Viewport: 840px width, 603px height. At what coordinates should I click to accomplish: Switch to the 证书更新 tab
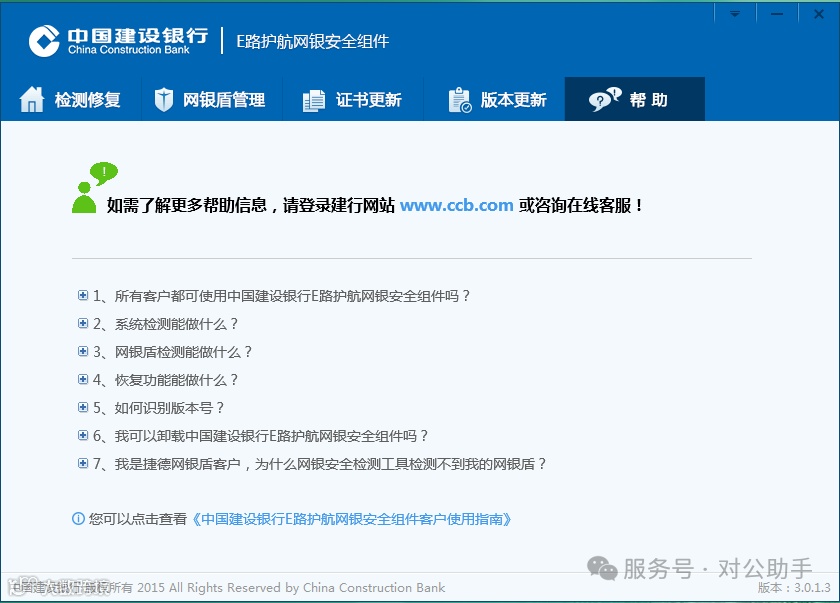pos(353,99)
